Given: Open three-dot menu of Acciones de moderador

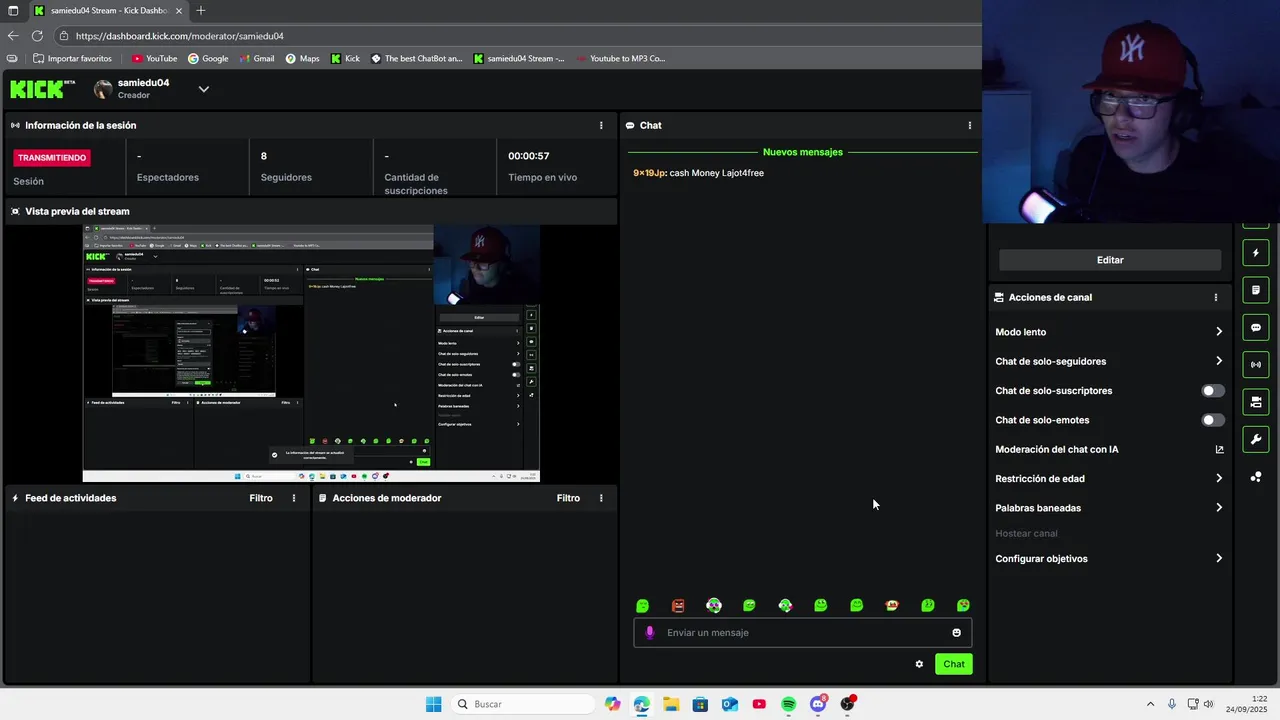Looking at the screenshot, I should click(x=601, y=498).
